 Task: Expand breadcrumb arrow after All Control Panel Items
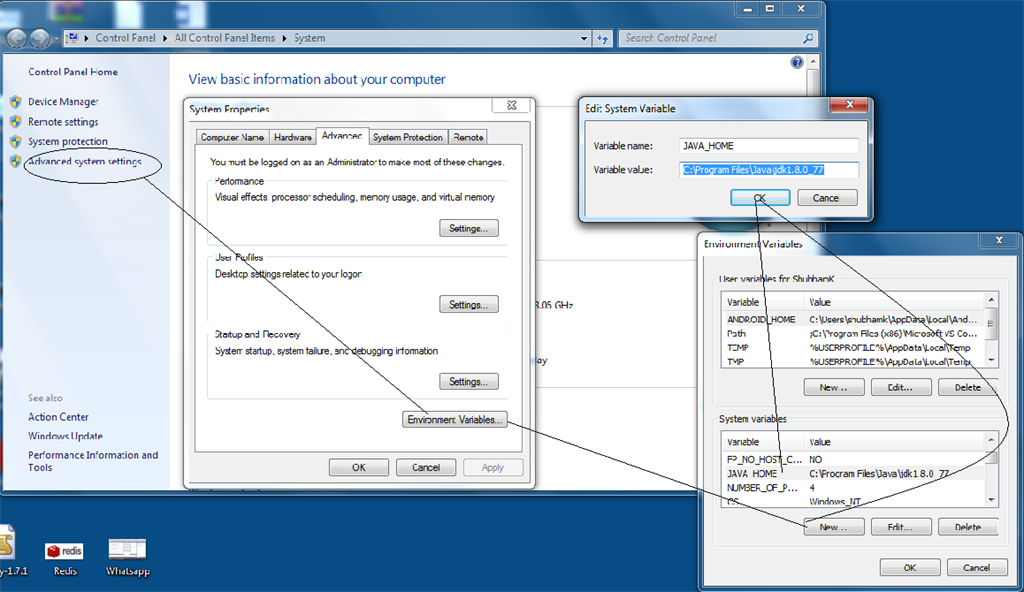pos(285,38)
